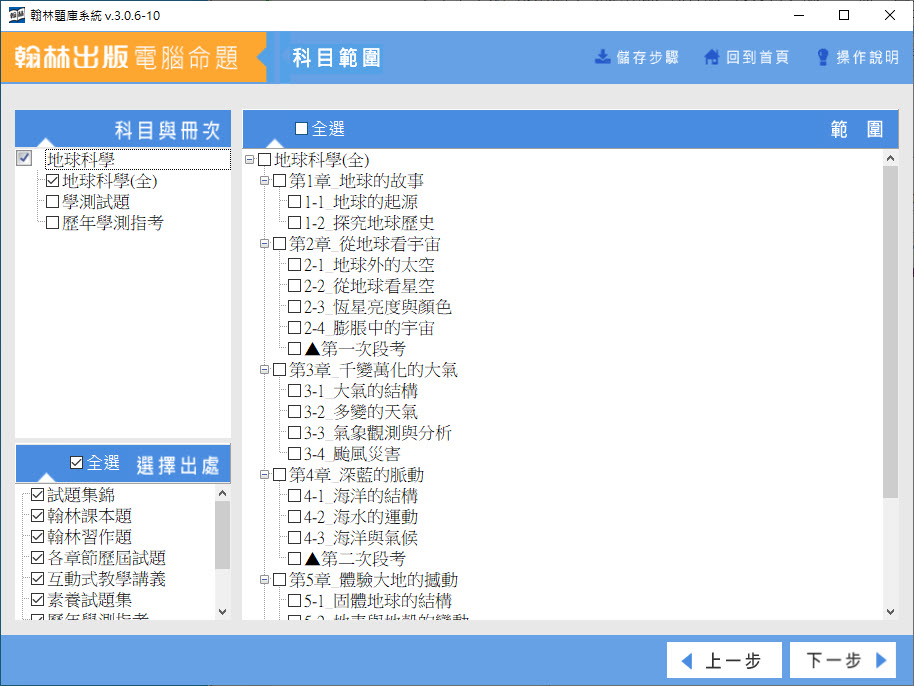The width and height of the screenshot is (914, 686).
Task: Check the 1-1 地球的起源 checkbox
Action: (x=295, y=202)
